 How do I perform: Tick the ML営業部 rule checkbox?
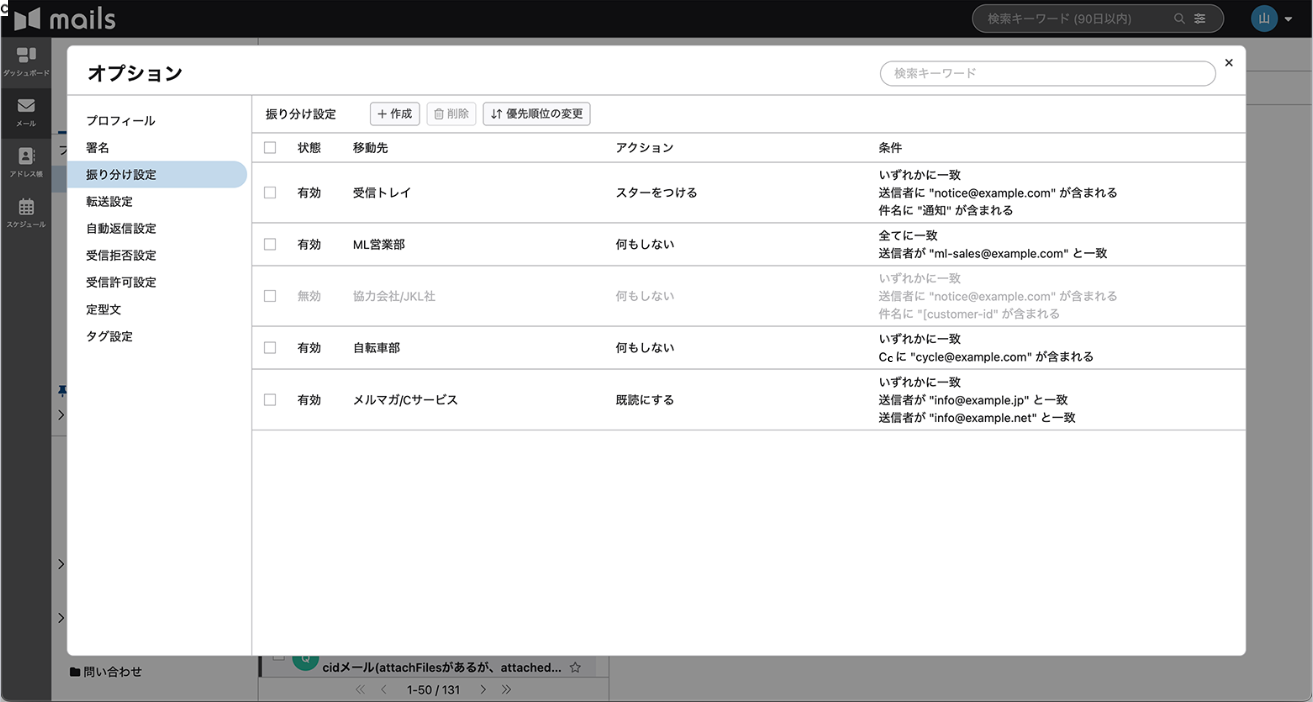click(x=270, y=245)
